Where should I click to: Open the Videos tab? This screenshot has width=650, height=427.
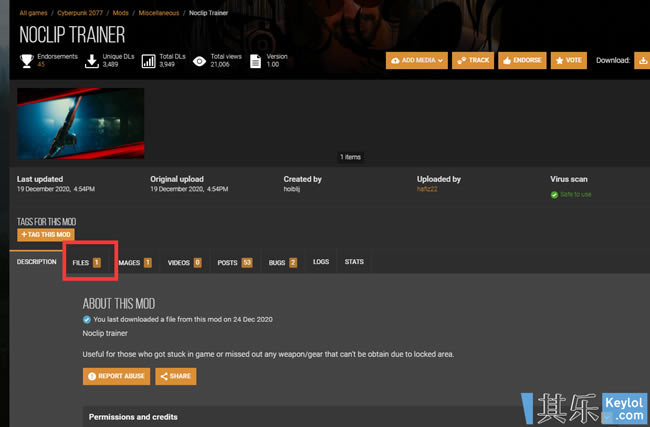click(184, 262)
